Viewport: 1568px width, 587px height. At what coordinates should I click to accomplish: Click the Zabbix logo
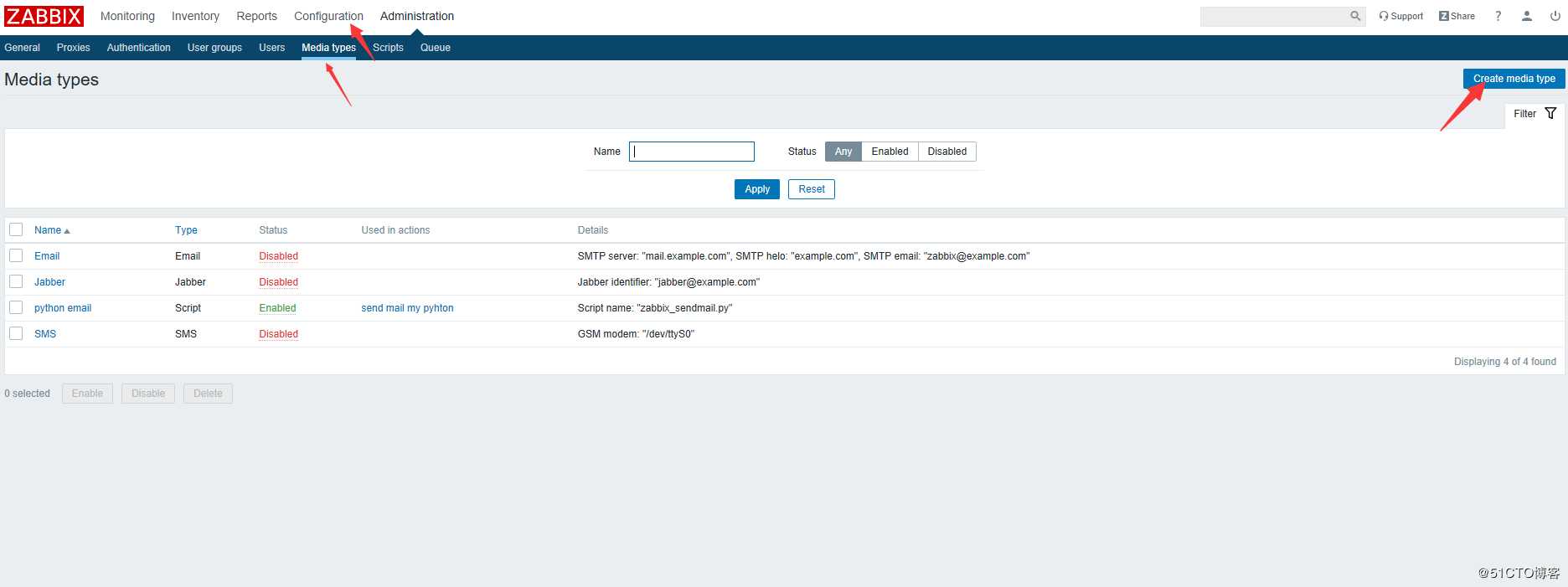(44, 16)
